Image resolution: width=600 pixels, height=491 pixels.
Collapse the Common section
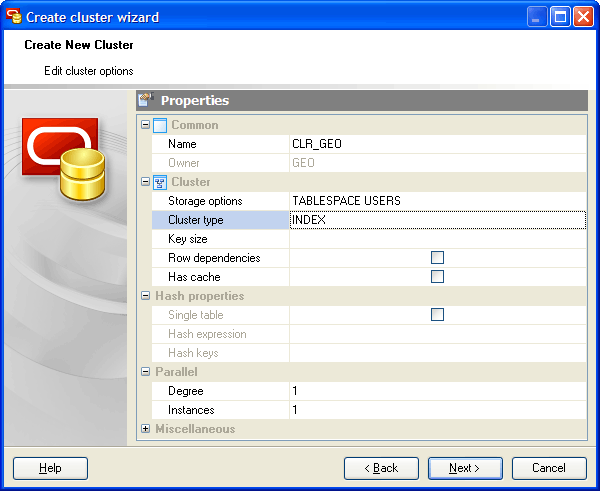click(x=146, y=125)
